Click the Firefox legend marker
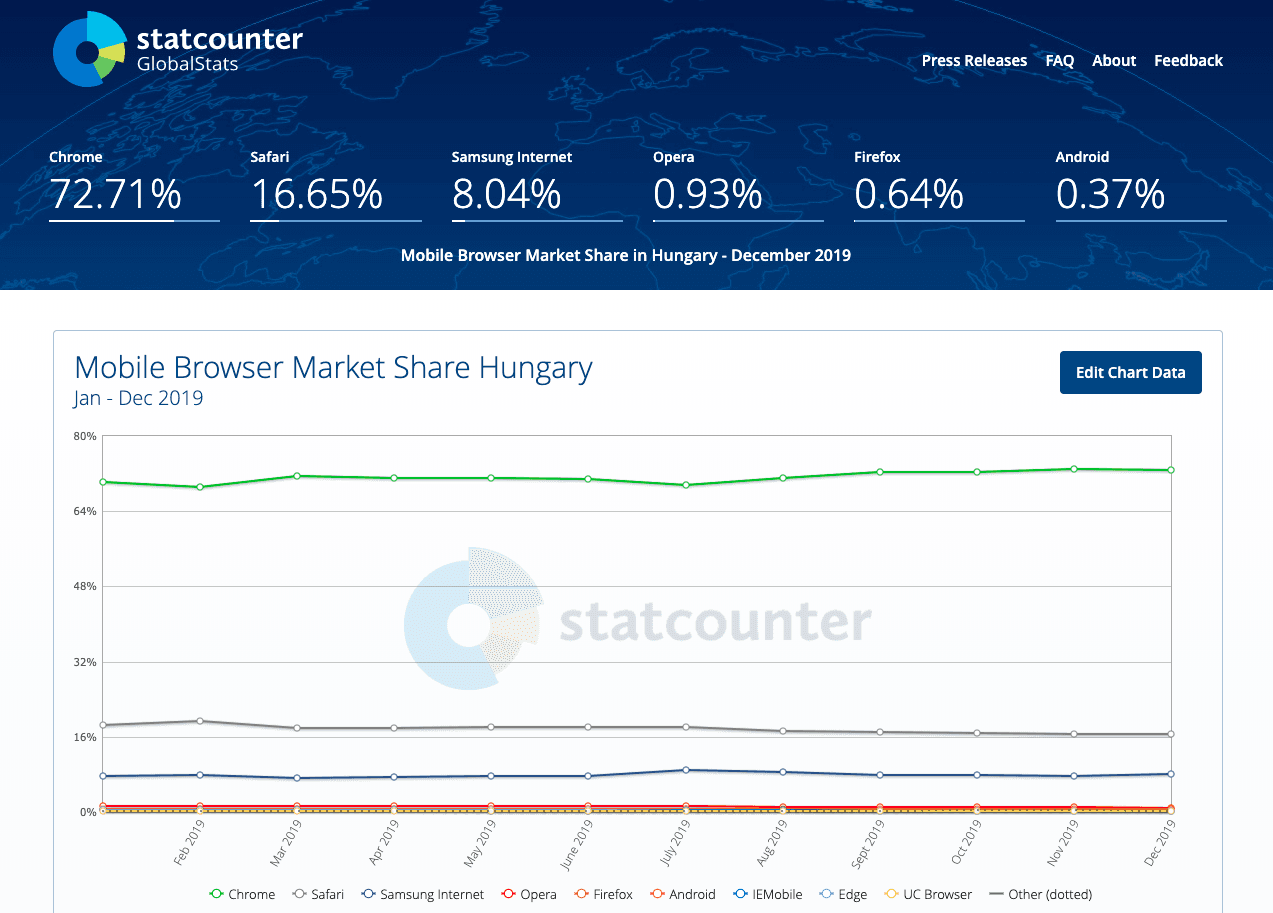Image resolution: width=1273 pixels, height=913 pixels. (x=581, y=894)
